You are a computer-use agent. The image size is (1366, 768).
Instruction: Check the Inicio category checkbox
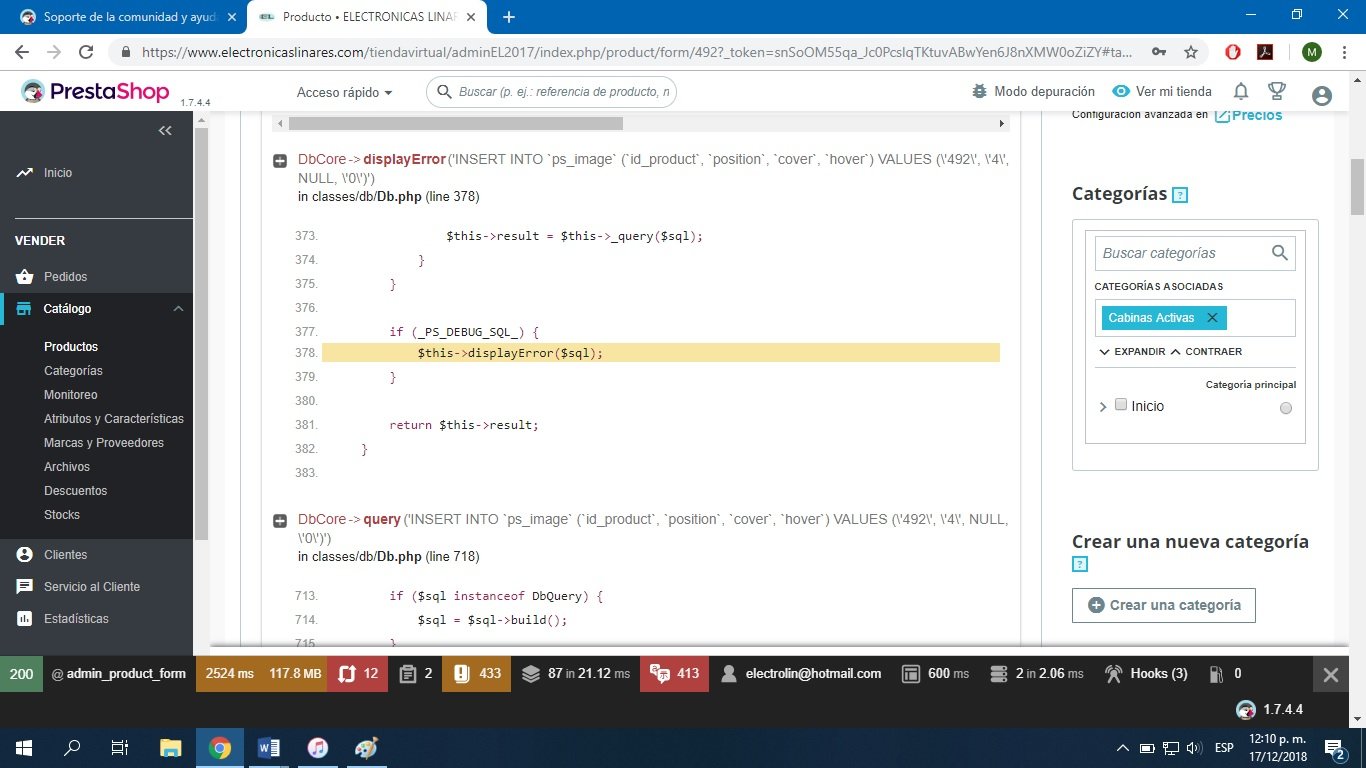1121,405
